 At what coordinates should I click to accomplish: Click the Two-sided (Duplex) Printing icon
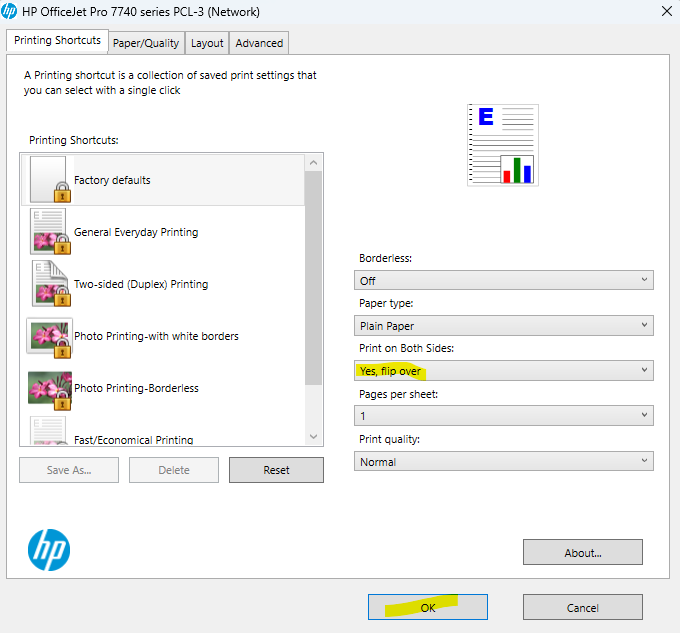point(51,284)
